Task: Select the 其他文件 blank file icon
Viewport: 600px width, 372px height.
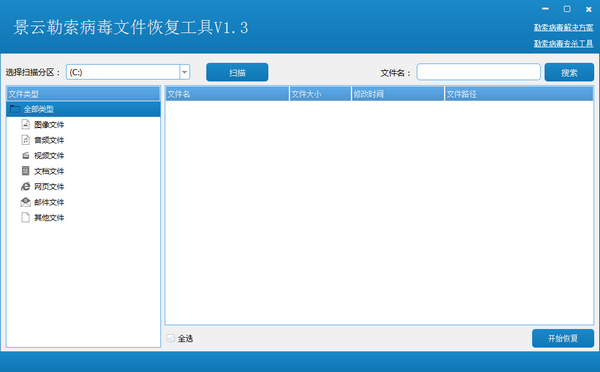Action: tap(26, 217)
